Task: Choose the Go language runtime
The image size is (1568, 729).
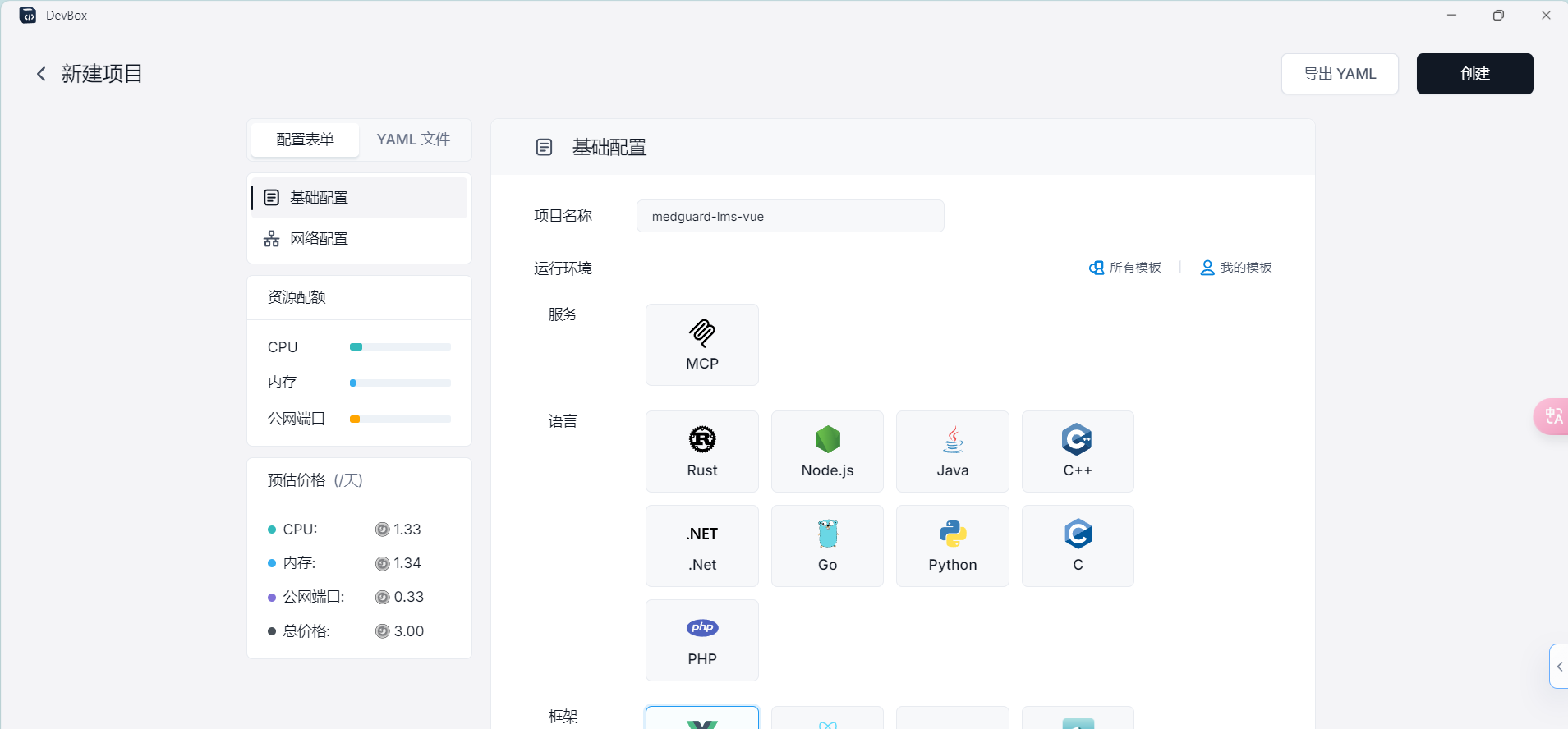Action: pyautogui.click(x=827, y=546)
